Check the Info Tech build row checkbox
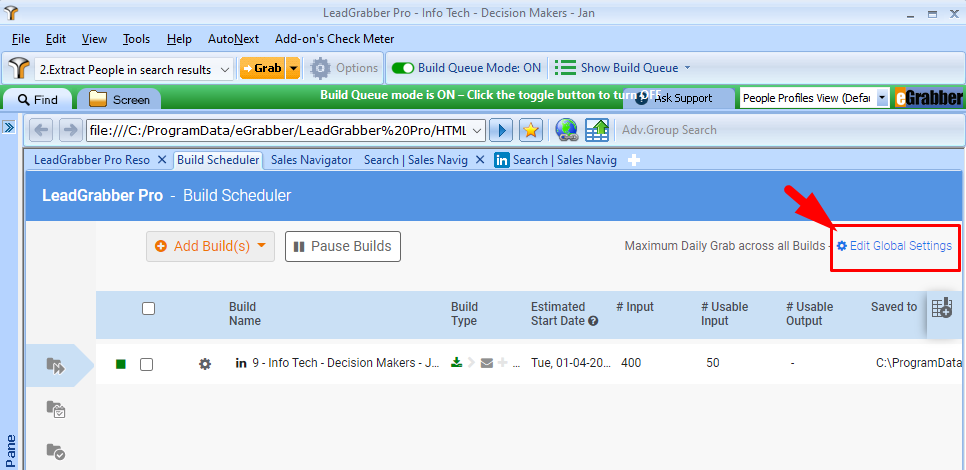Image resolution: width=966 pixels, height=470 pixels. coord(146,365)
